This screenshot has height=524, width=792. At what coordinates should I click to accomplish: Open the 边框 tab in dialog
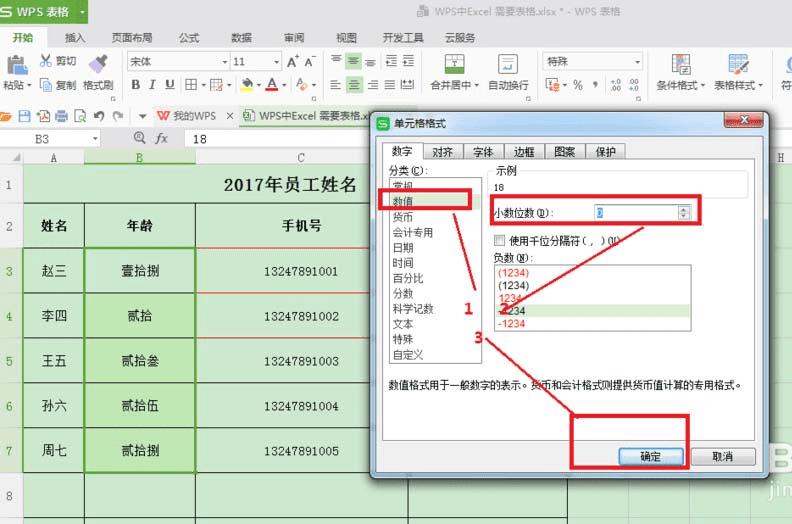(524, 152)
